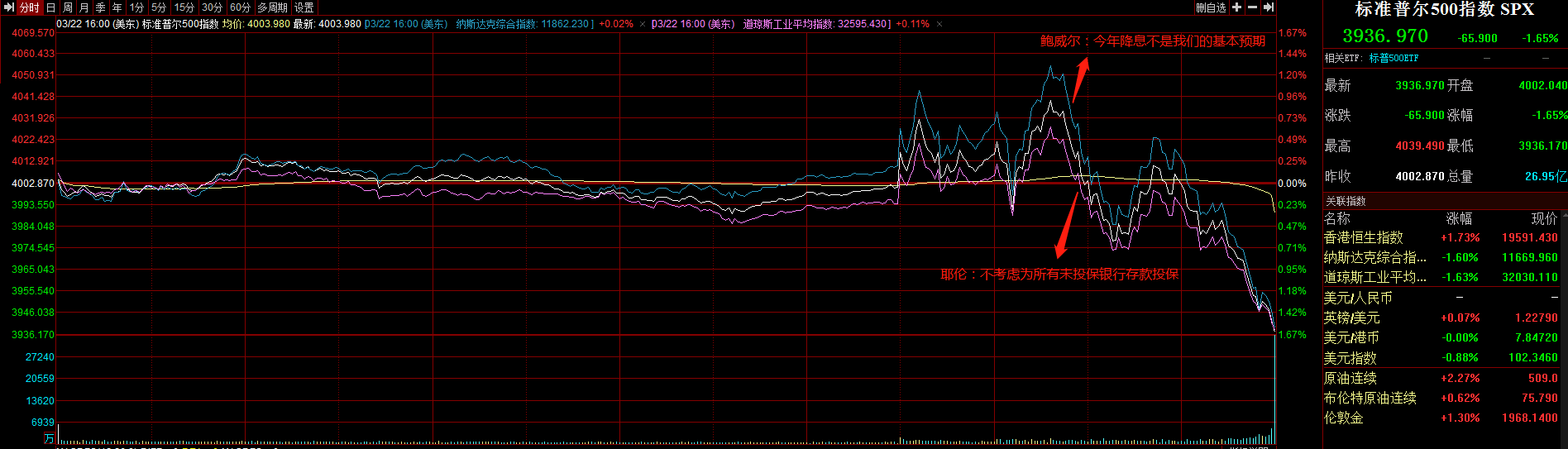Select 纳斯达克综合指数 row in related list

[x=1374, y=257]
